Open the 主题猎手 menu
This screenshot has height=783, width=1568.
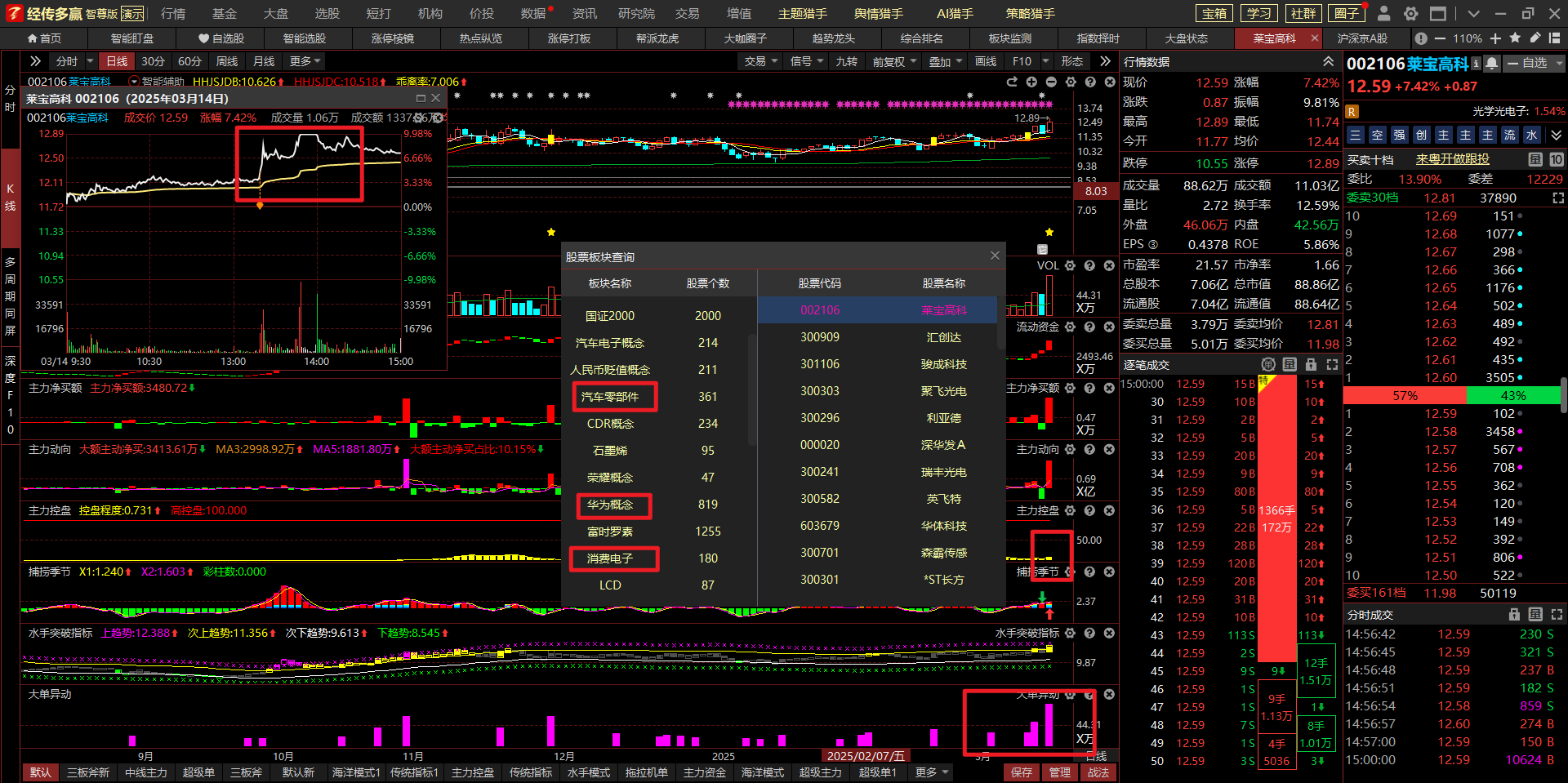pos(802,13)
